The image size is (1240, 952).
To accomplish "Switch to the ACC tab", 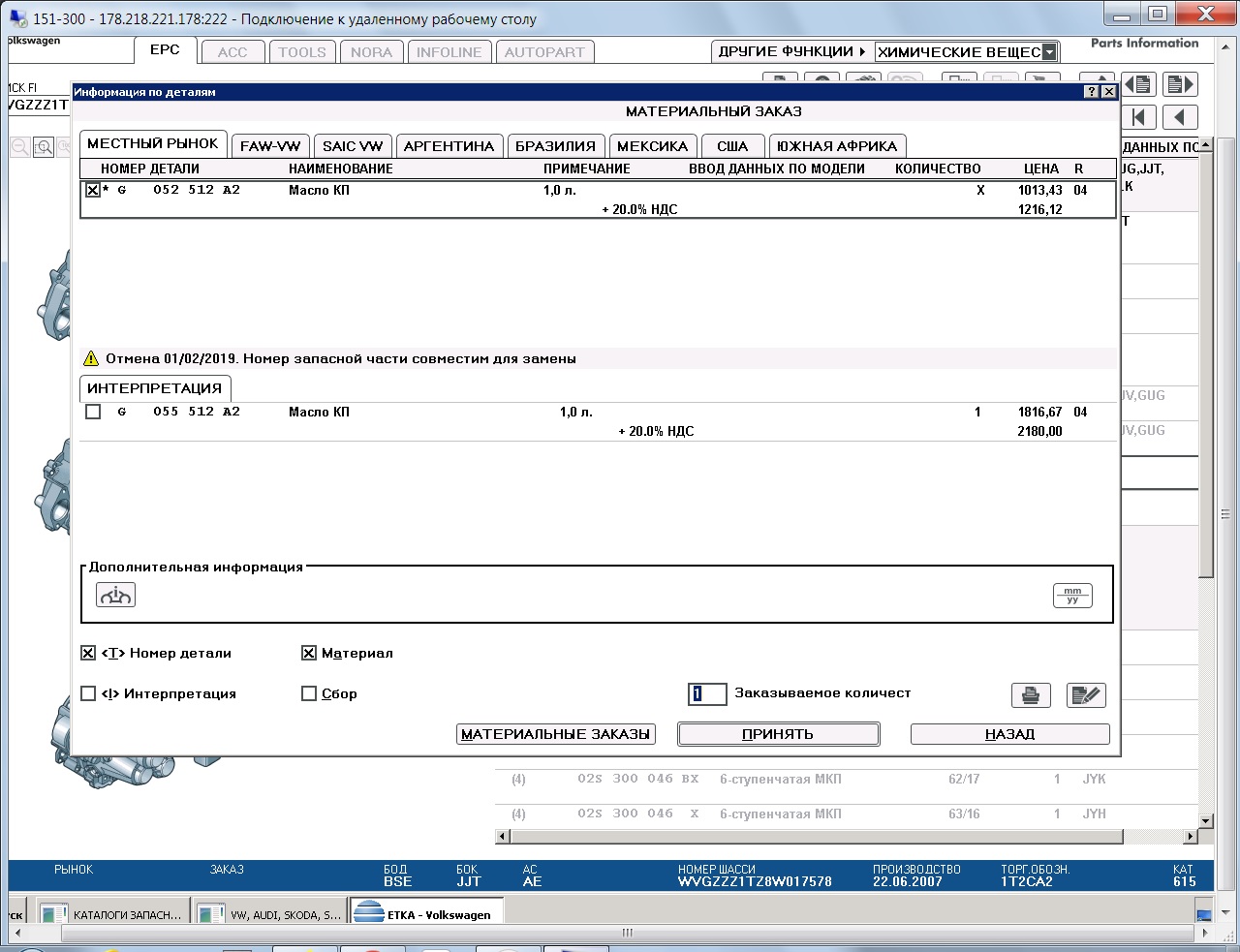I will [232, 52].
